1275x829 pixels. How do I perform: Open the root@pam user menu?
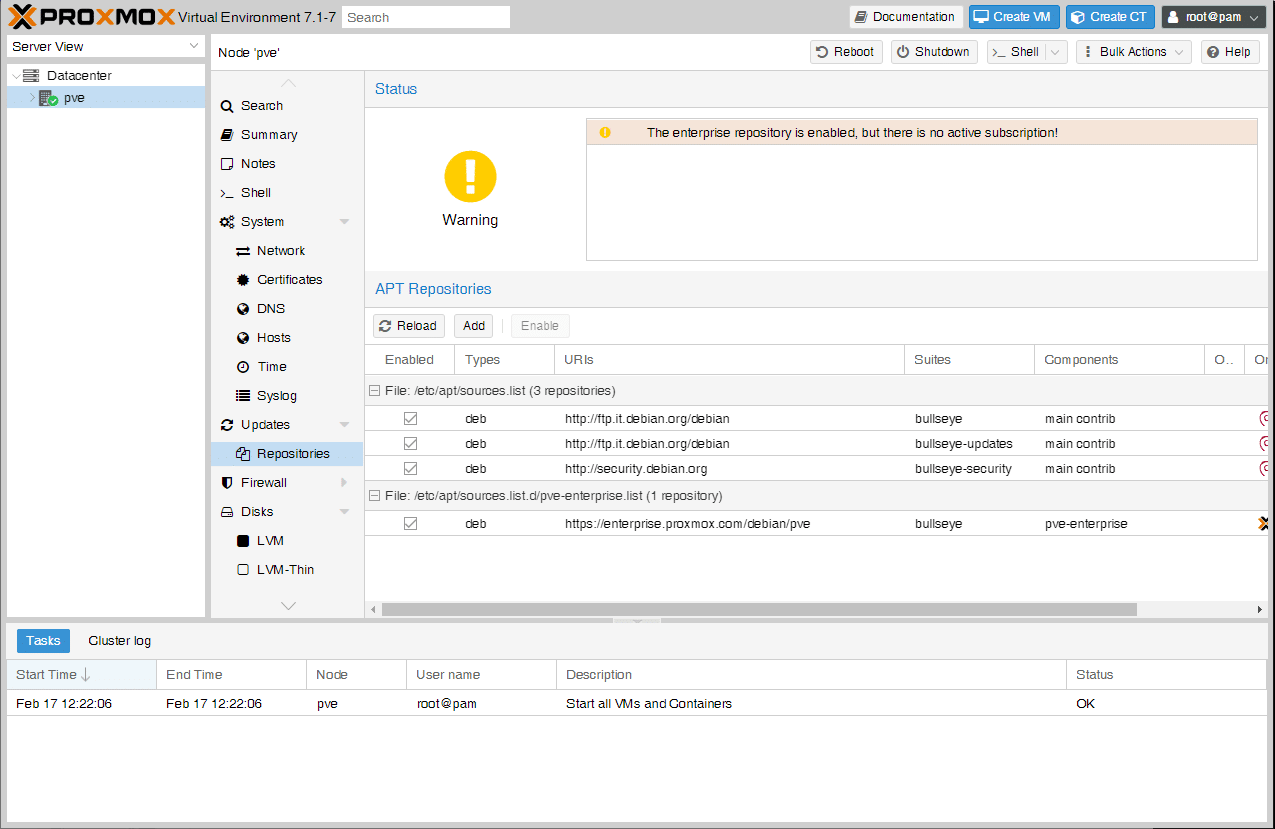[1214, 17]
